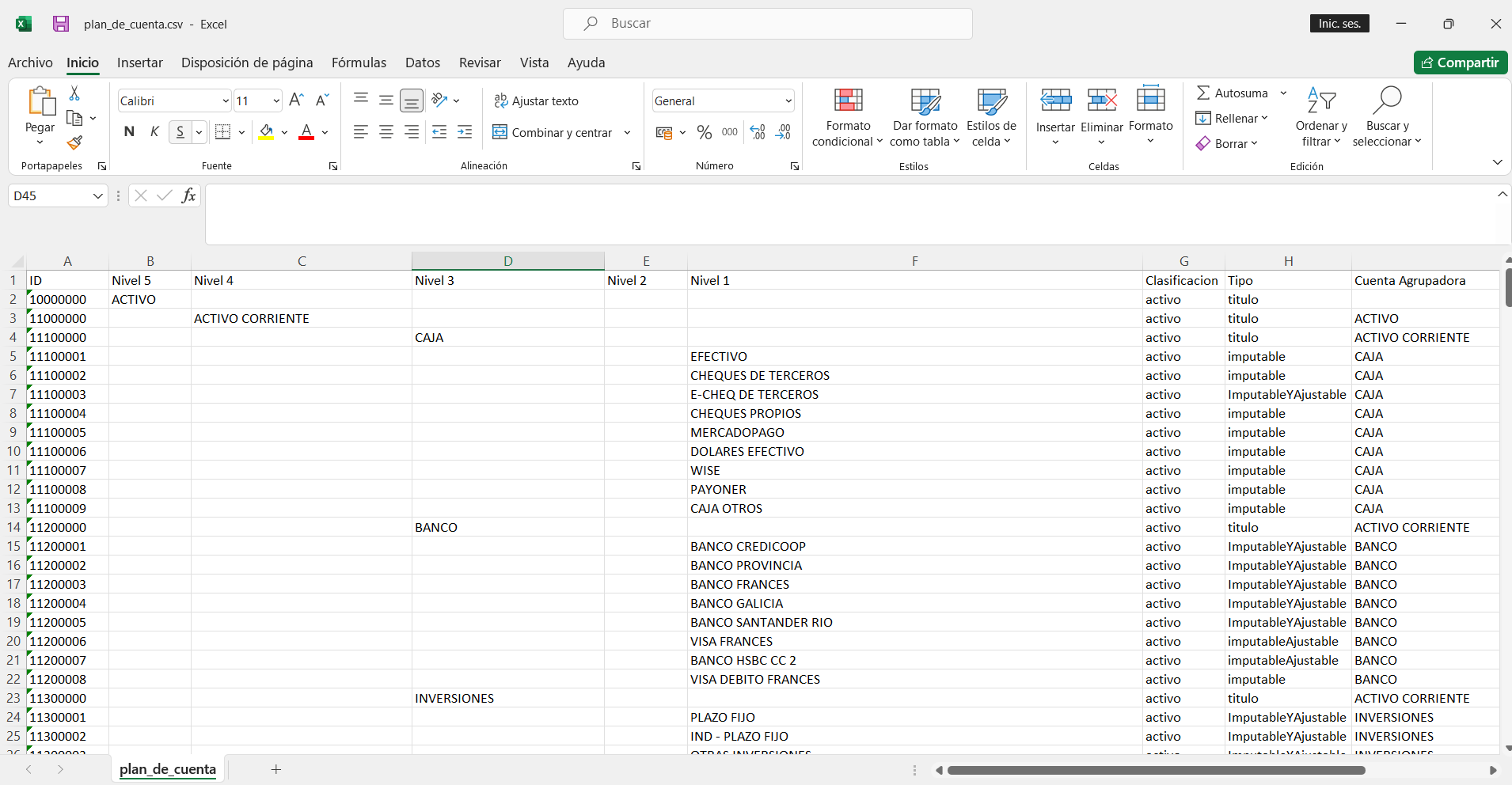Click the Insert function fx icon
The image size is (1512, 785).
188,195
